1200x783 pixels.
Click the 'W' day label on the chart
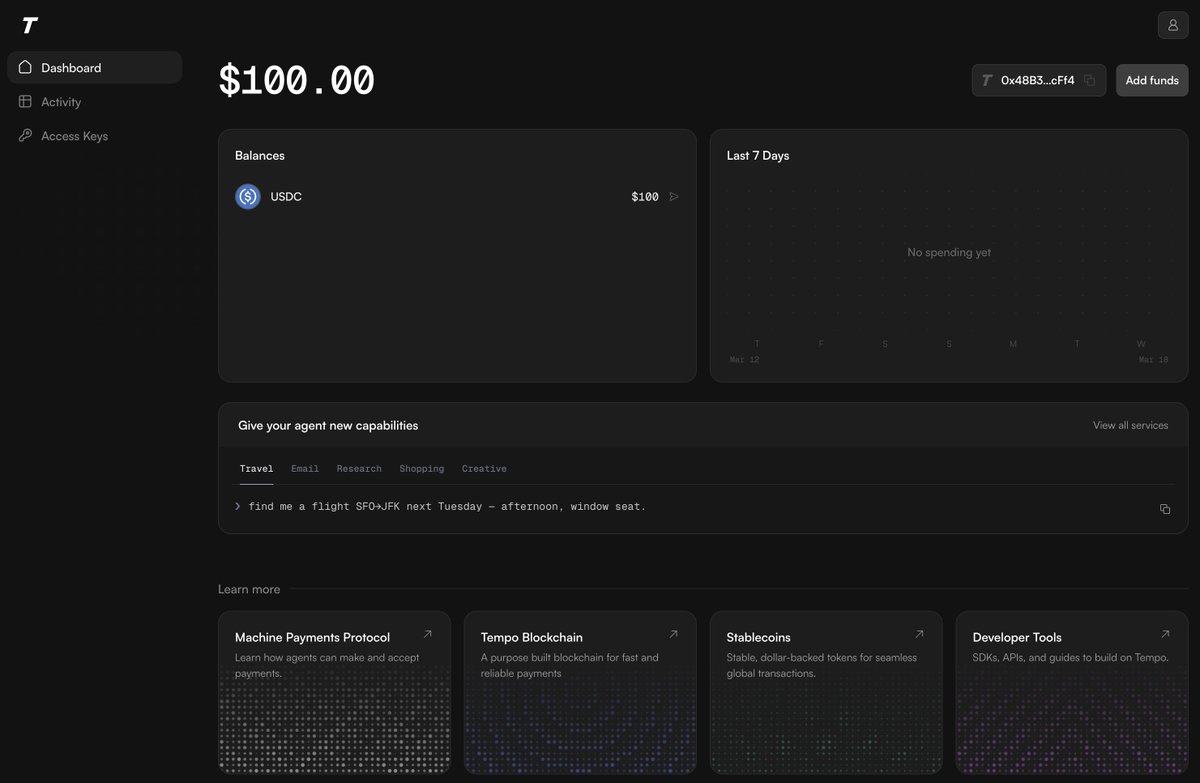pos(1141,344)
